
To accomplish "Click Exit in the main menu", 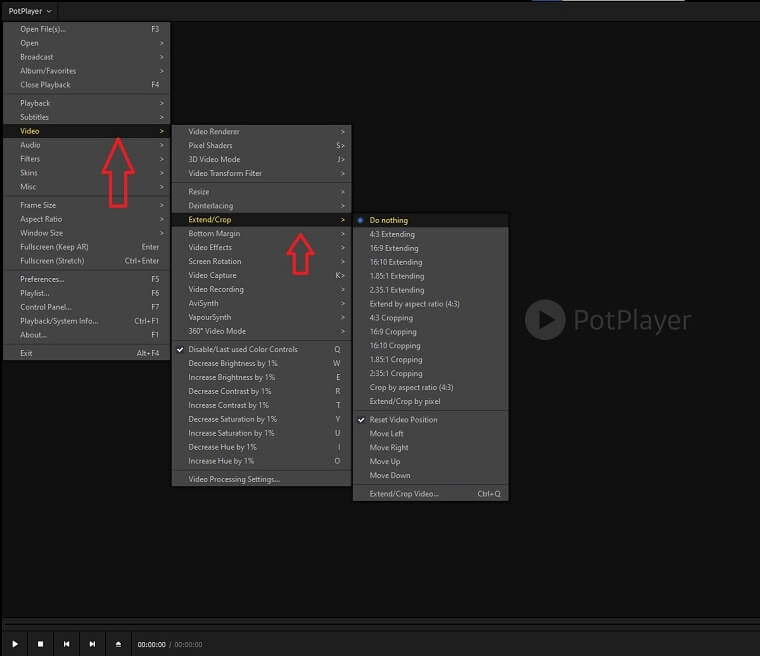I will pos(87,353).
